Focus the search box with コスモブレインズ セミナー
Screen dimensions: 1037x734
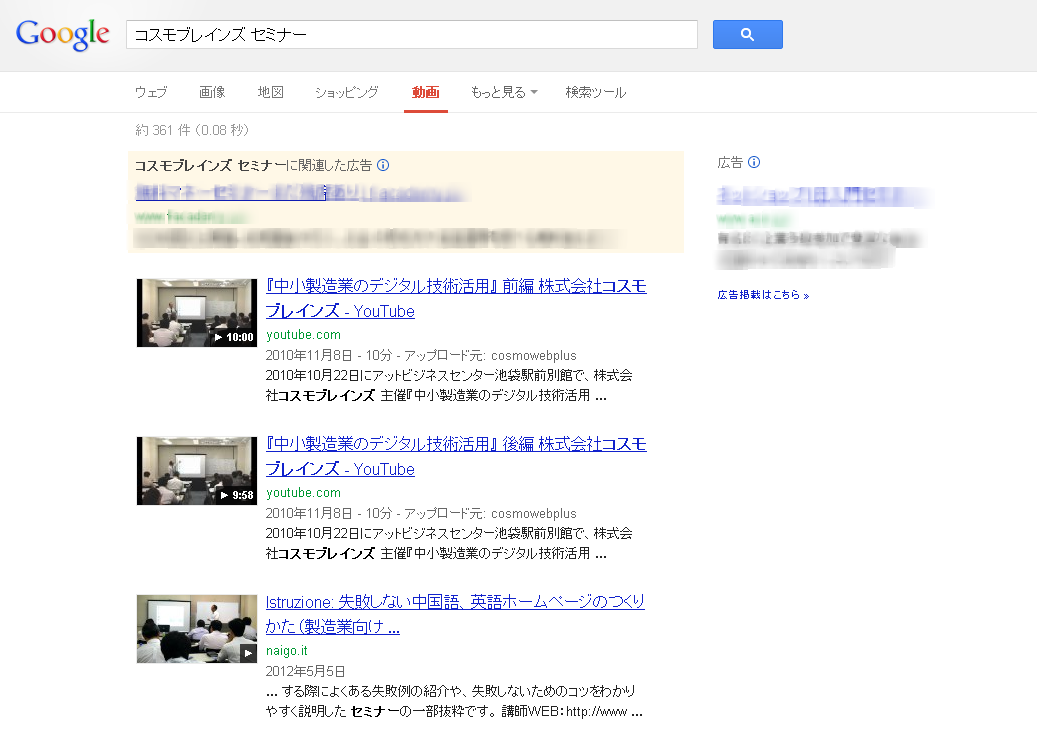click(x=411, y=34)
